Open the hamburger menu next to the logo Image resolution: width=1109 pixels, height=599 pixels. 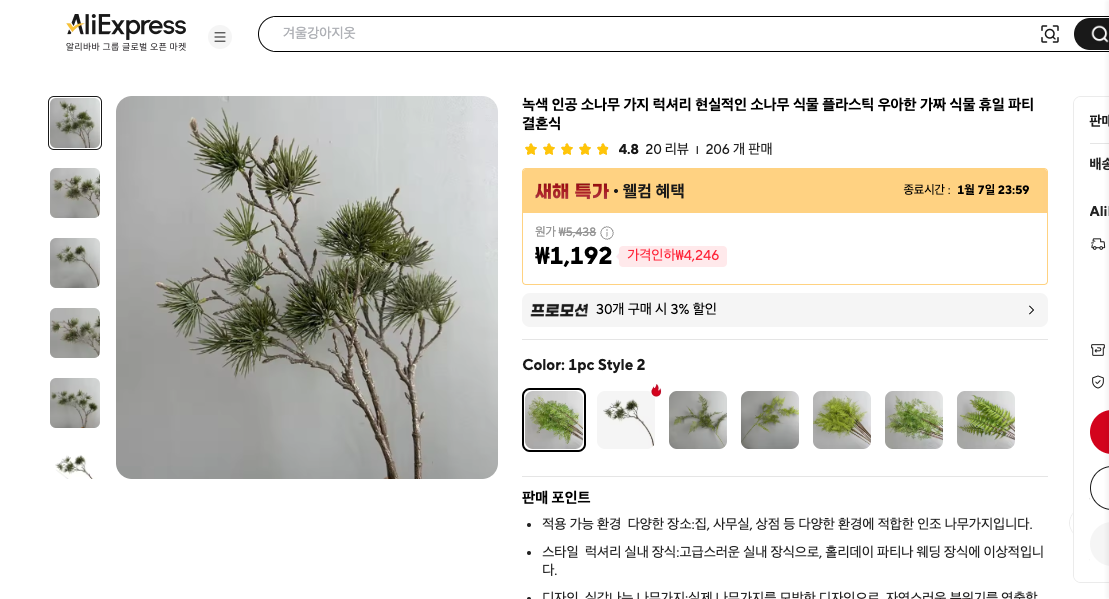coord(220,36)
